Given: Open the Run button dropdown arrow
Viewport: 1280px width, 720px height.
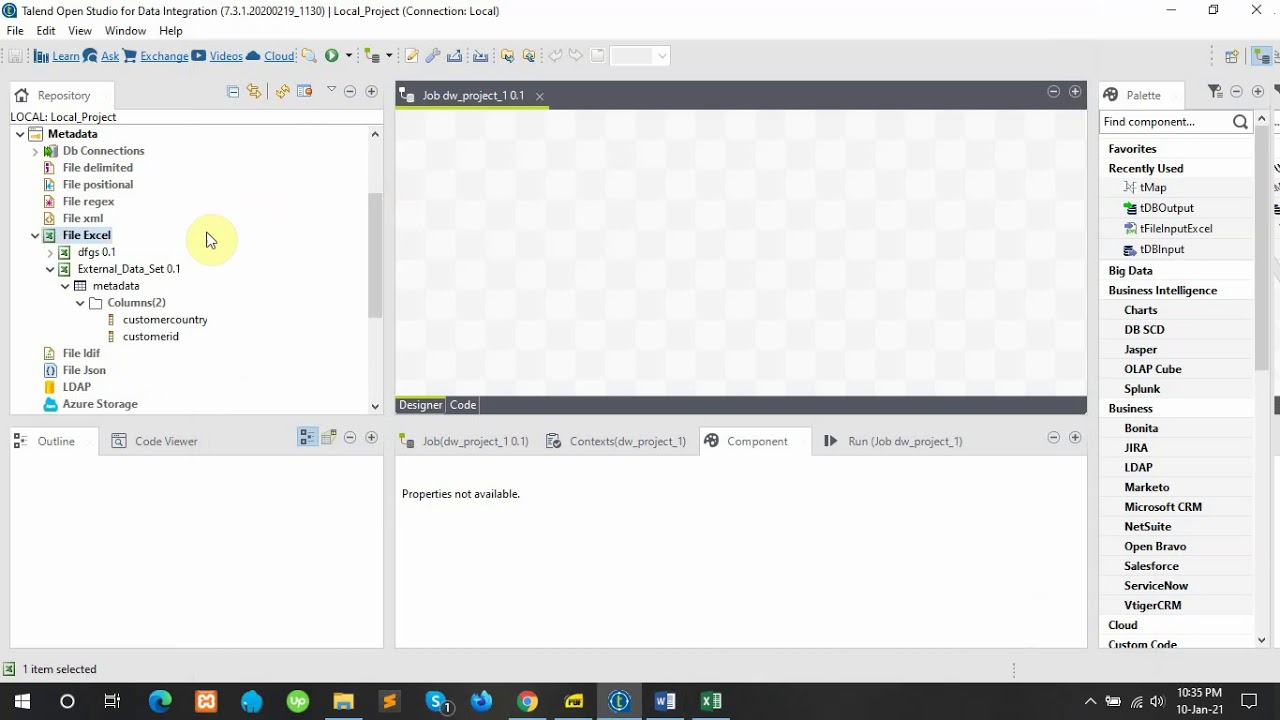Looking at the screenshot, I should click(x=349, y=56).
